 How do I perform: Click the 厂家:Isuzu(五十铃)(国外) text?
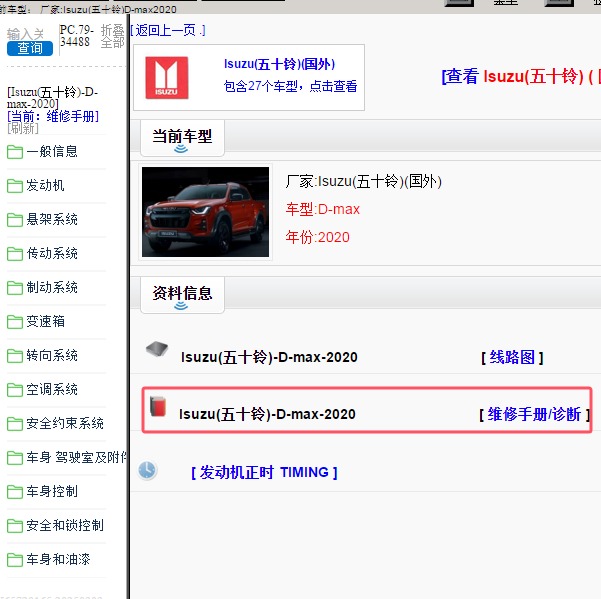point(363,181)
